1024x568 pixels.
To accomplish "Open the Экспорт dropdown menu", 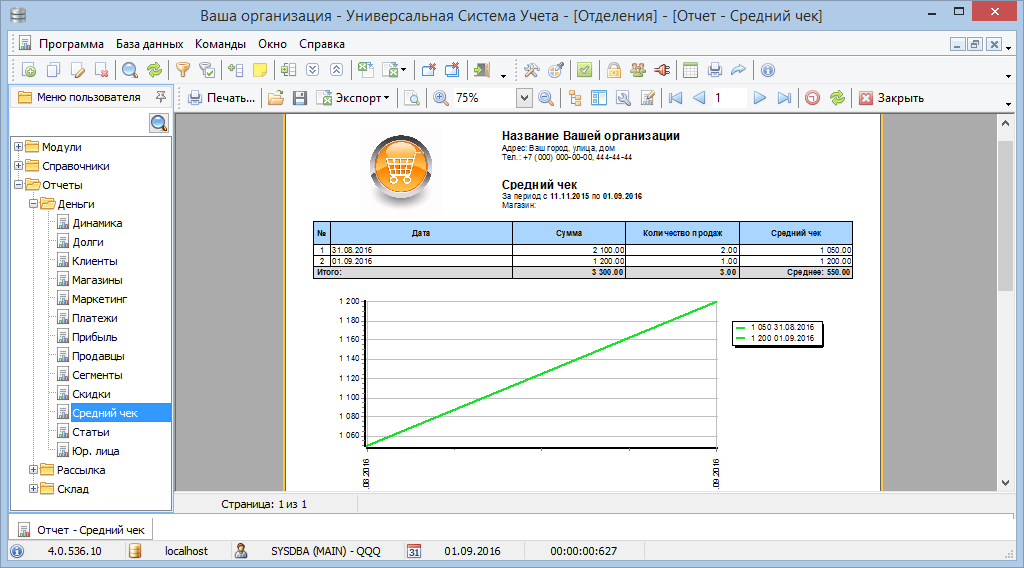I will (386, 98).
